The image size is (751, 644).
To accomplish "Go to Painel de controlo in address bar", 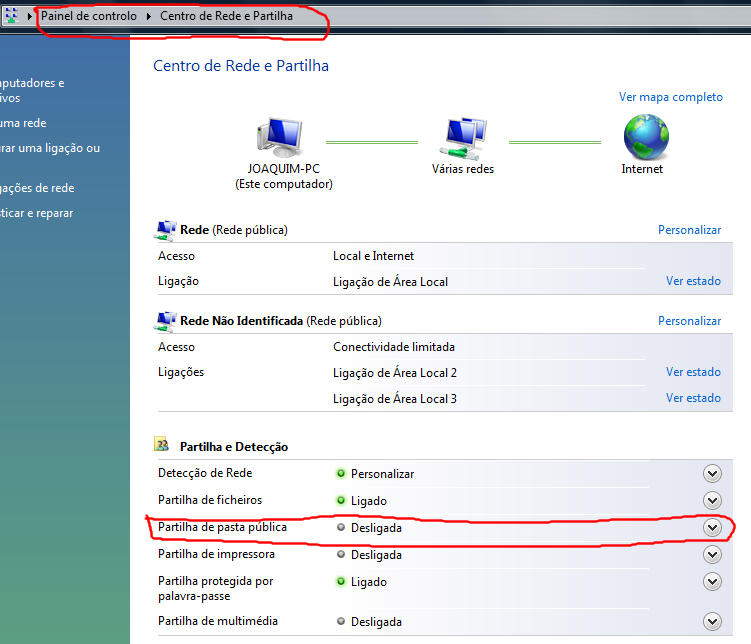I will click(89, 16).
